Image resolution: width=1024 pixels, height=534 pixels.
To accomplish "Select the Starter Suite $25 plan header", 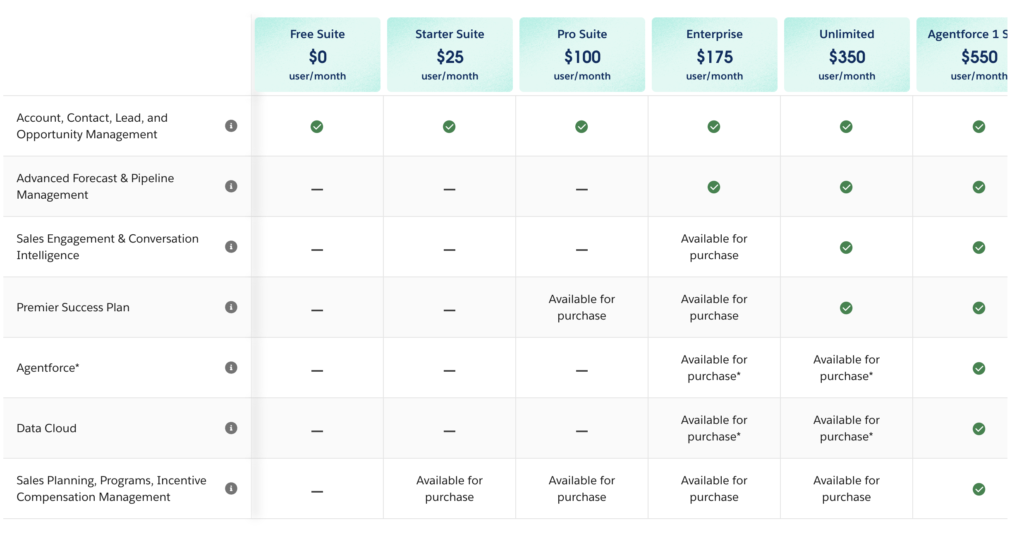I will tap(449, 55).
